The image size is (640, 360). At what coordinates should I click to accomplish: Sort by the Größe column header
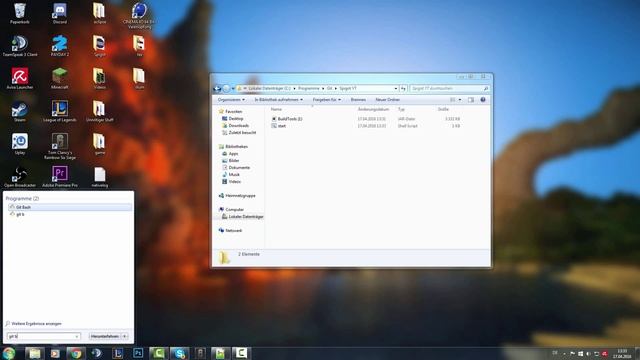tap(443, 109)
